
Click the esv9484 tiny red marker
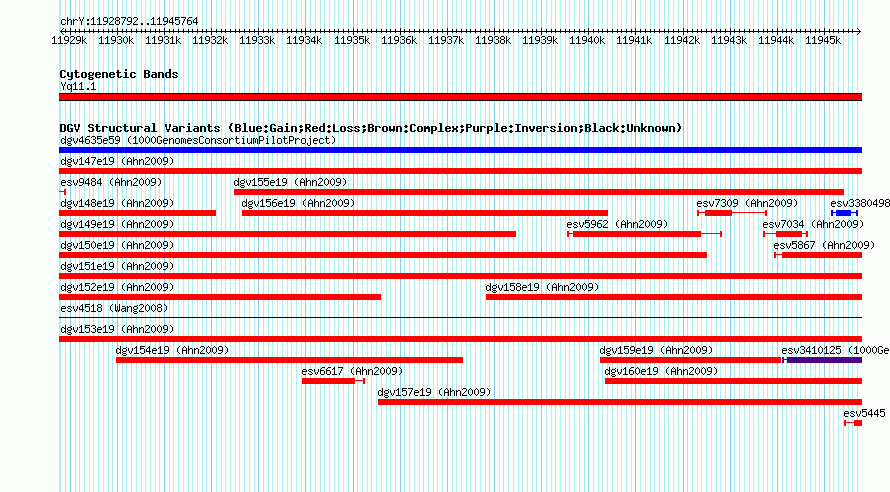click(x=62, y=192)
